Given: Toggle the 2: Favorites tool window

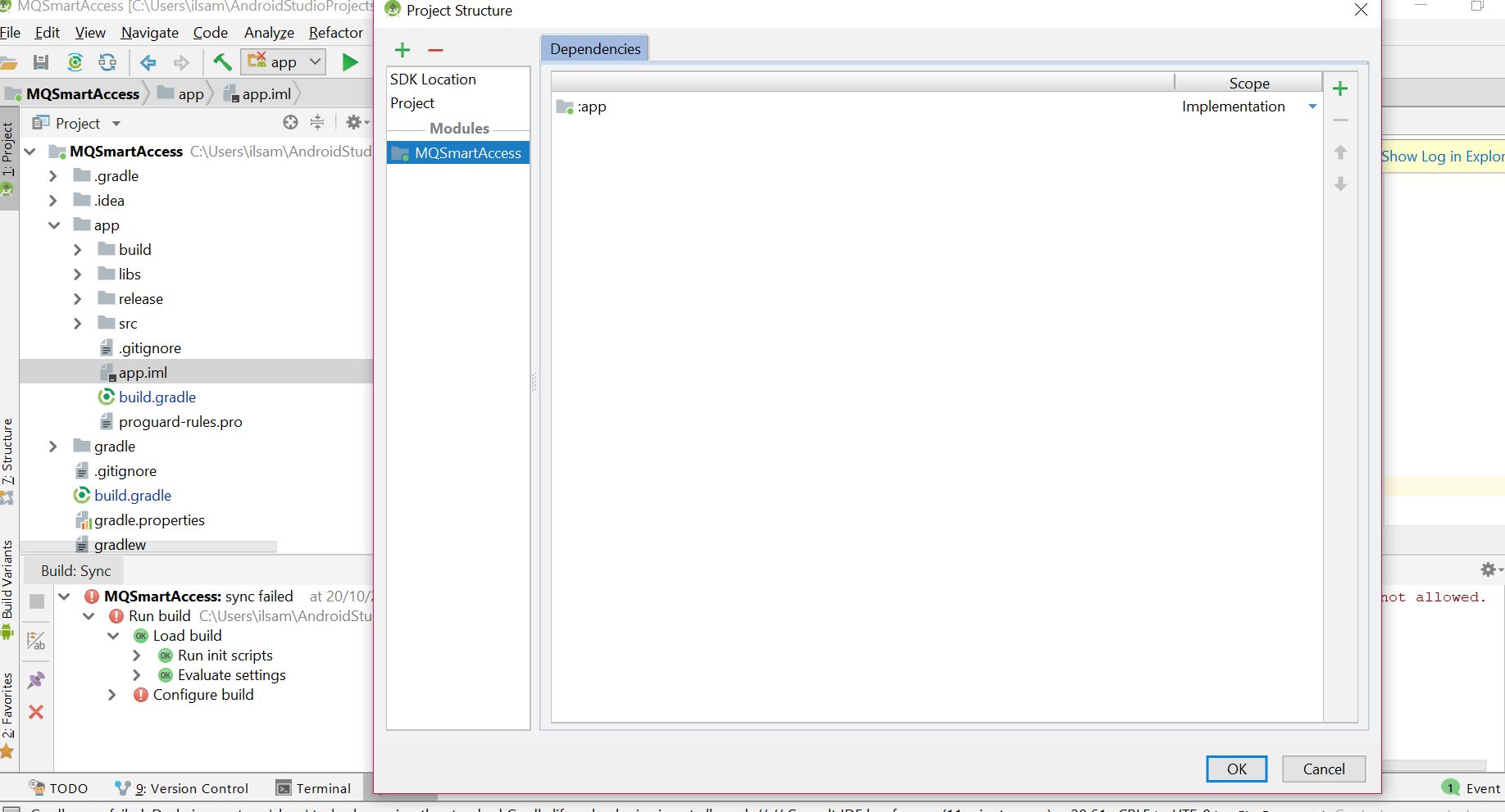Looking at the screenshot, I should point(8,705).
